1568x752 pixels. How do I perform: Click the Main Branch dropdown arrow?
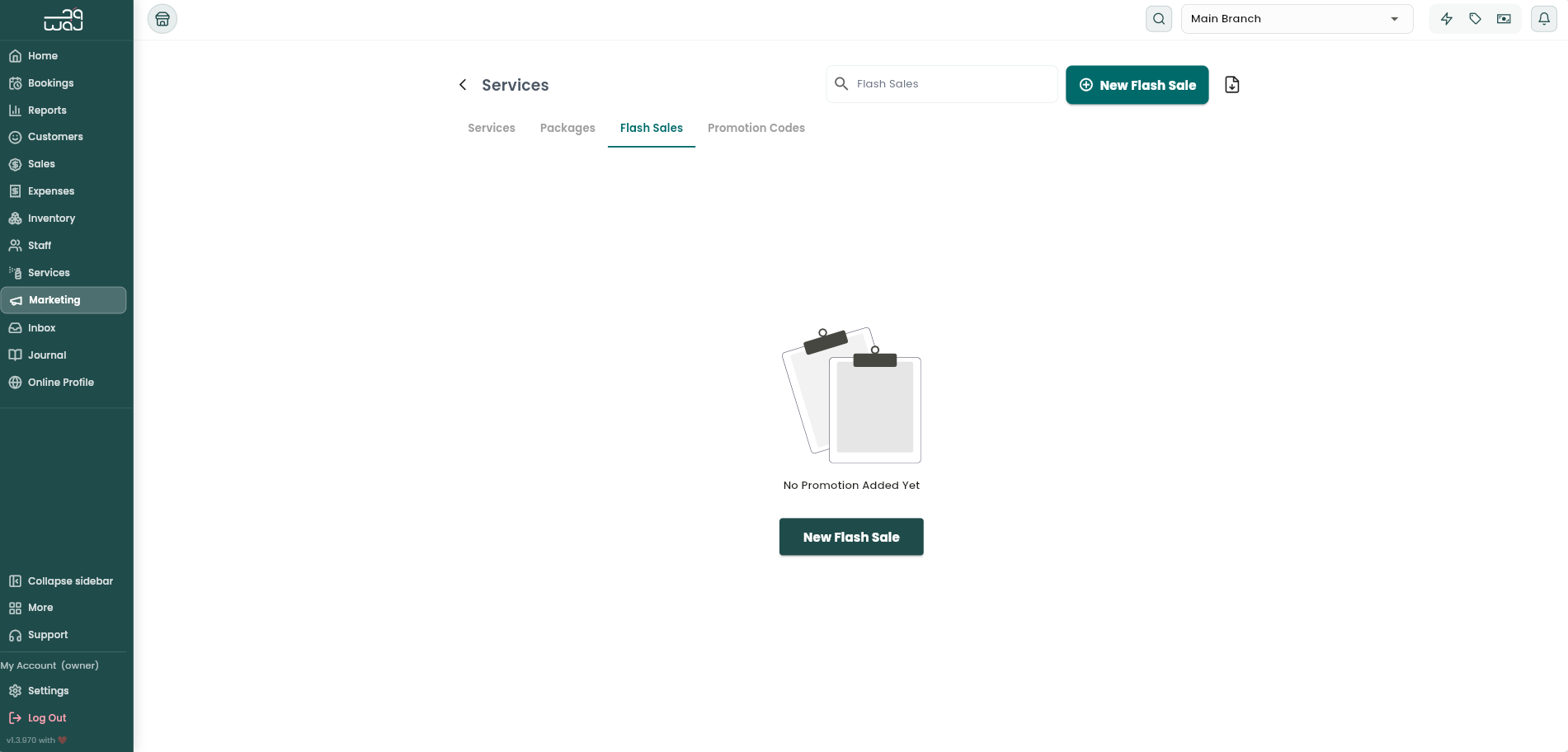(x=1395, y=19)
